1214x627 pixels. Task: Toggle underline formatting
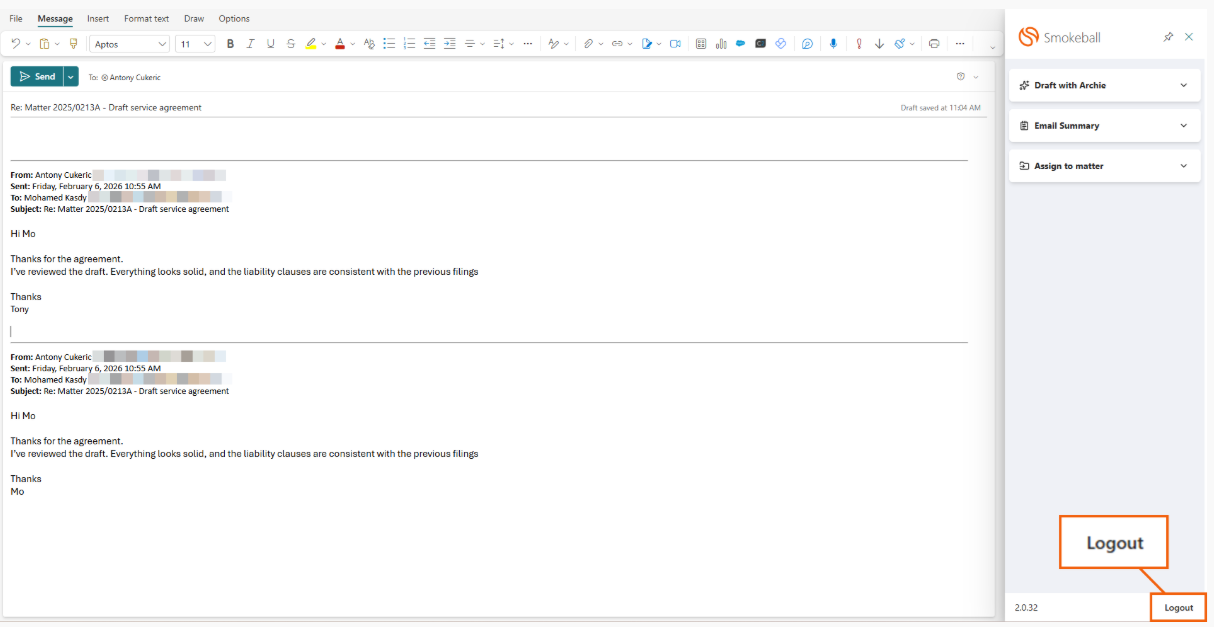point(270,44)
